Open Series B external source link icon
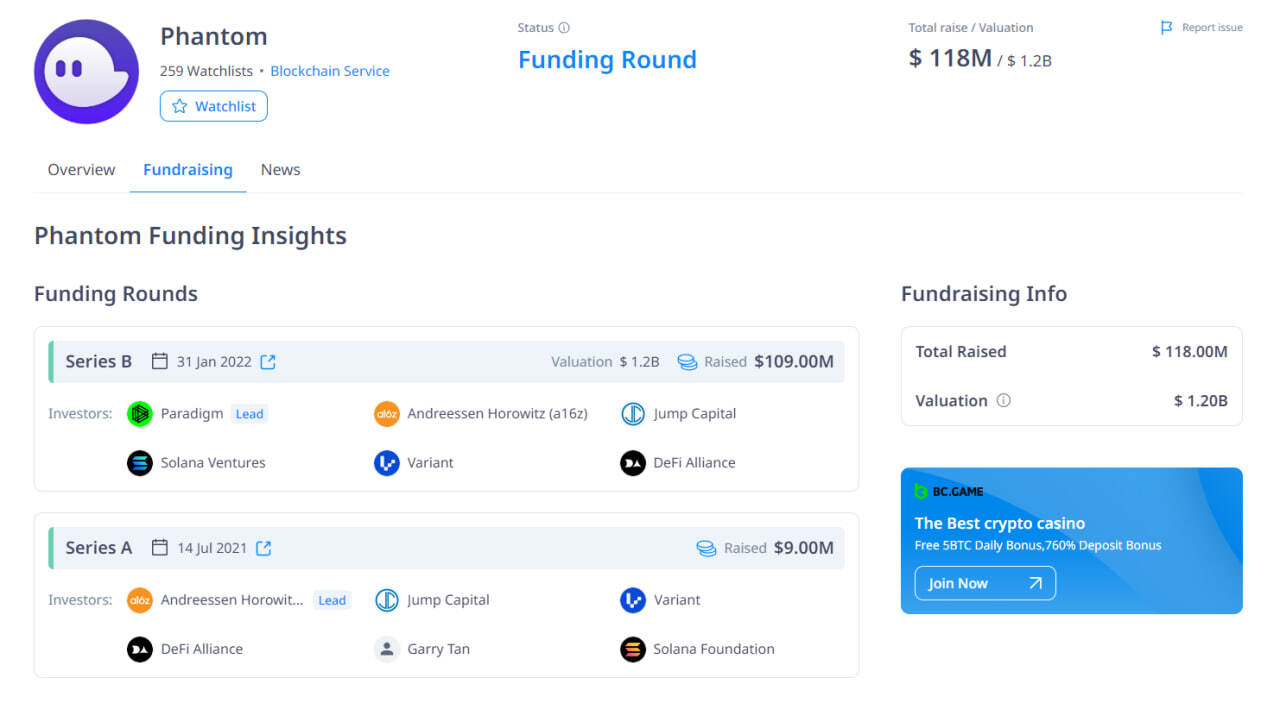 point(268,362)
